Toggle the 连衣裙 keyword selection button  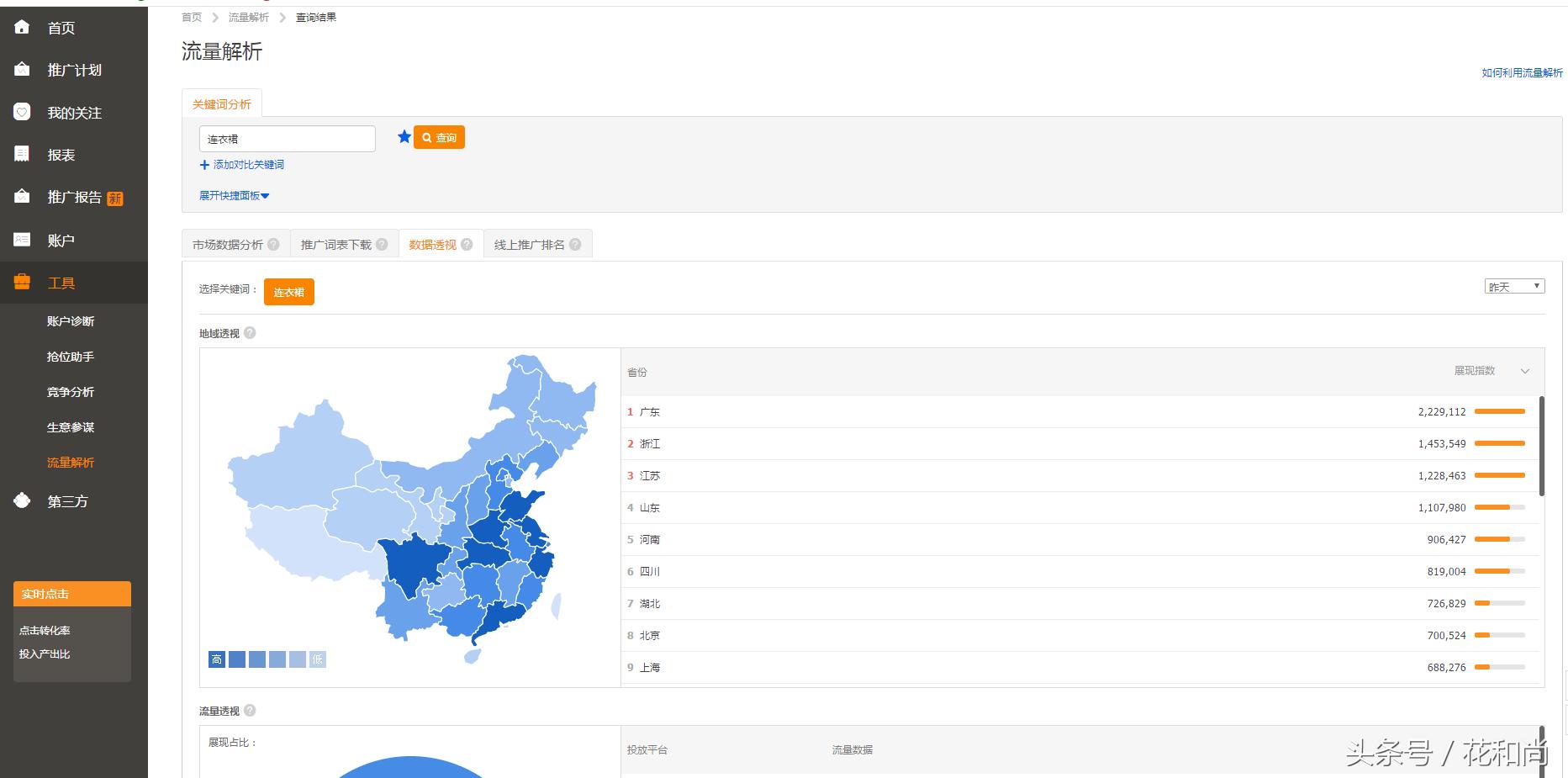(x=289, y=292)
